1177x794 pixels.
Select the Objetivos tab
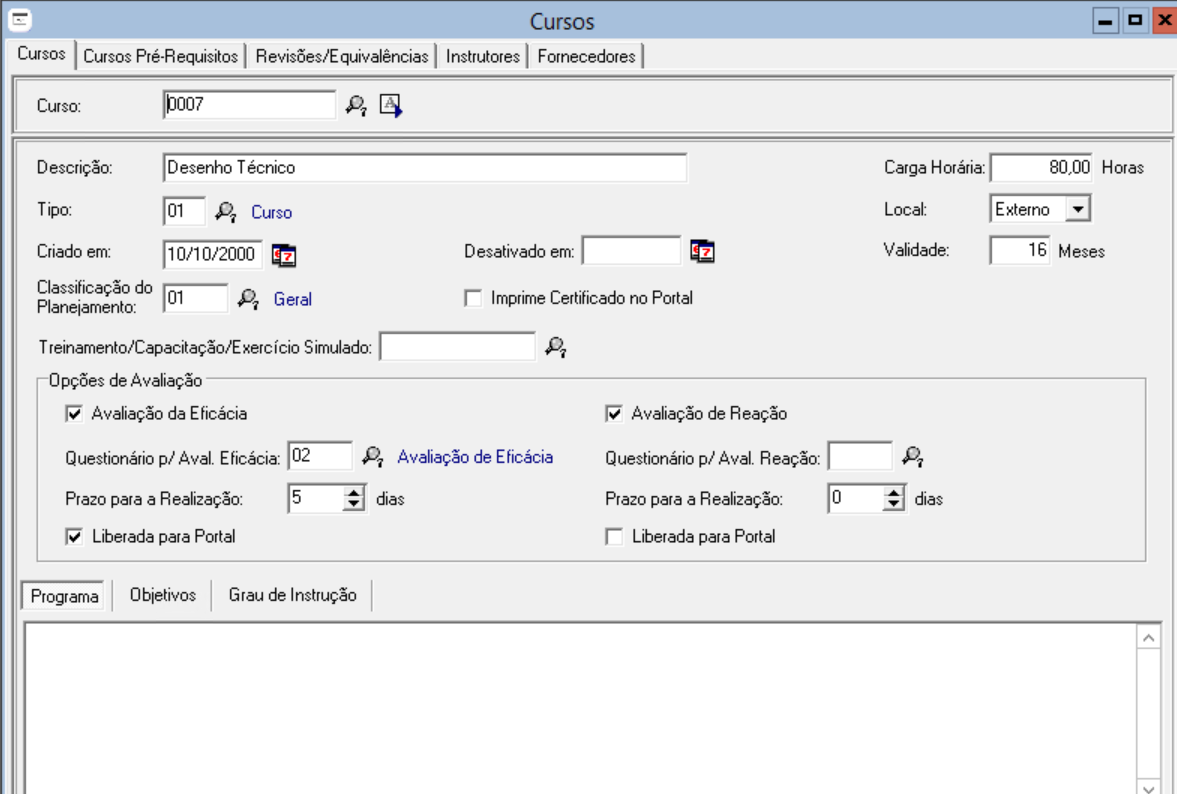(162, 595)
